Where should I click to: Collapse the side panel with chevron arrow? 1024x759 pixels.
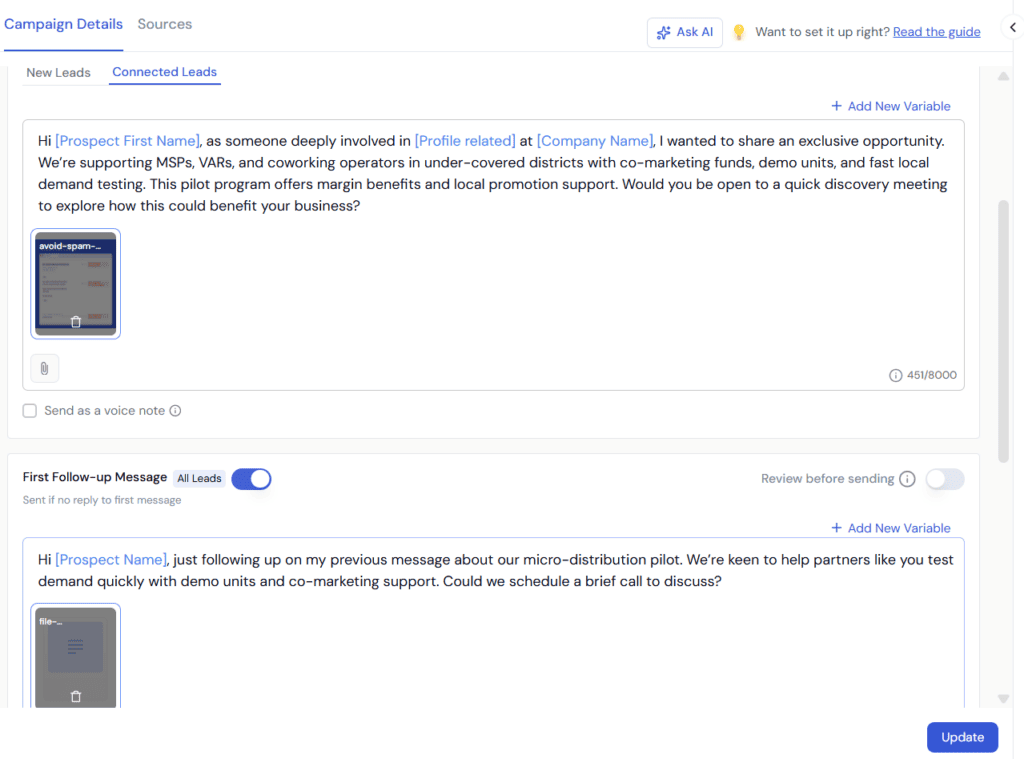pyautogui.click(x=1013, y=27)
